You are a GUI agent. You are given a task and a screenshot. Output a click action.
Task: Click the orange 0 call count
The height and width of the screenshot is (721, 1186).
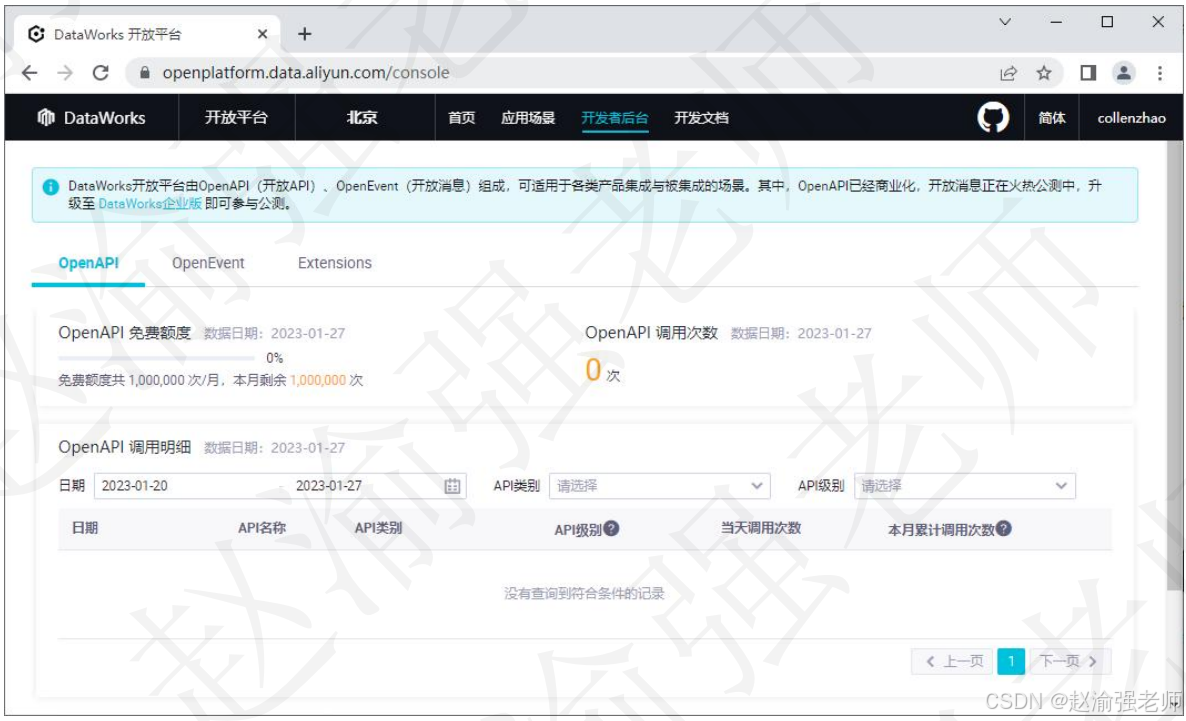pos(593,370)
